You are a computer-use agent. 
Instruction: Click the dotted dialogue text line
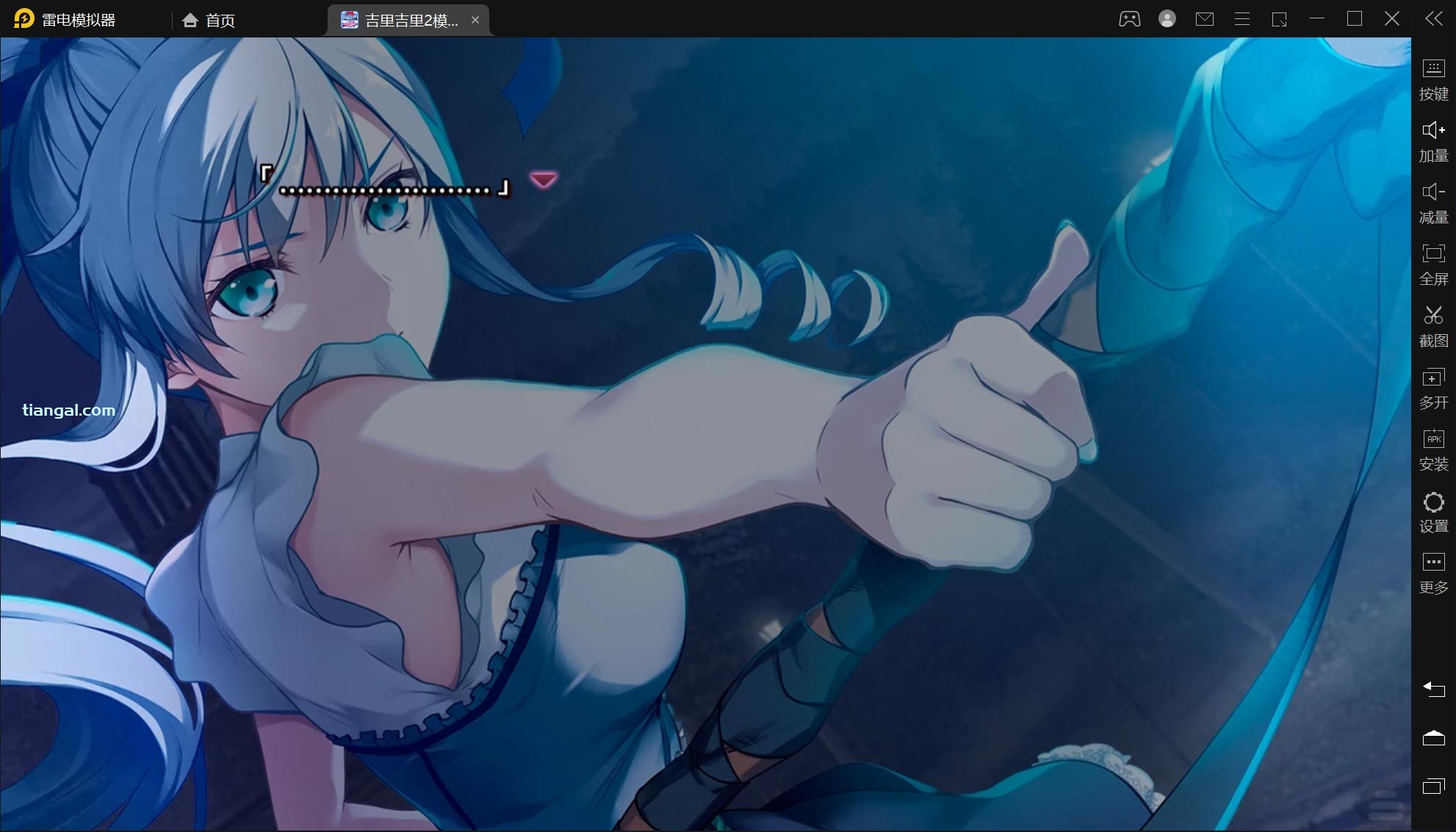385,191
